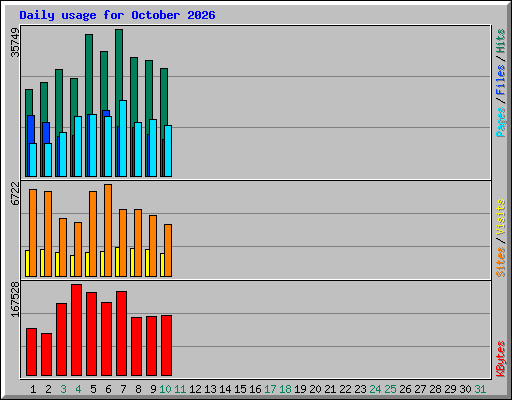
Task: Click the 35749 hits axis value
Action: point(15,42)
